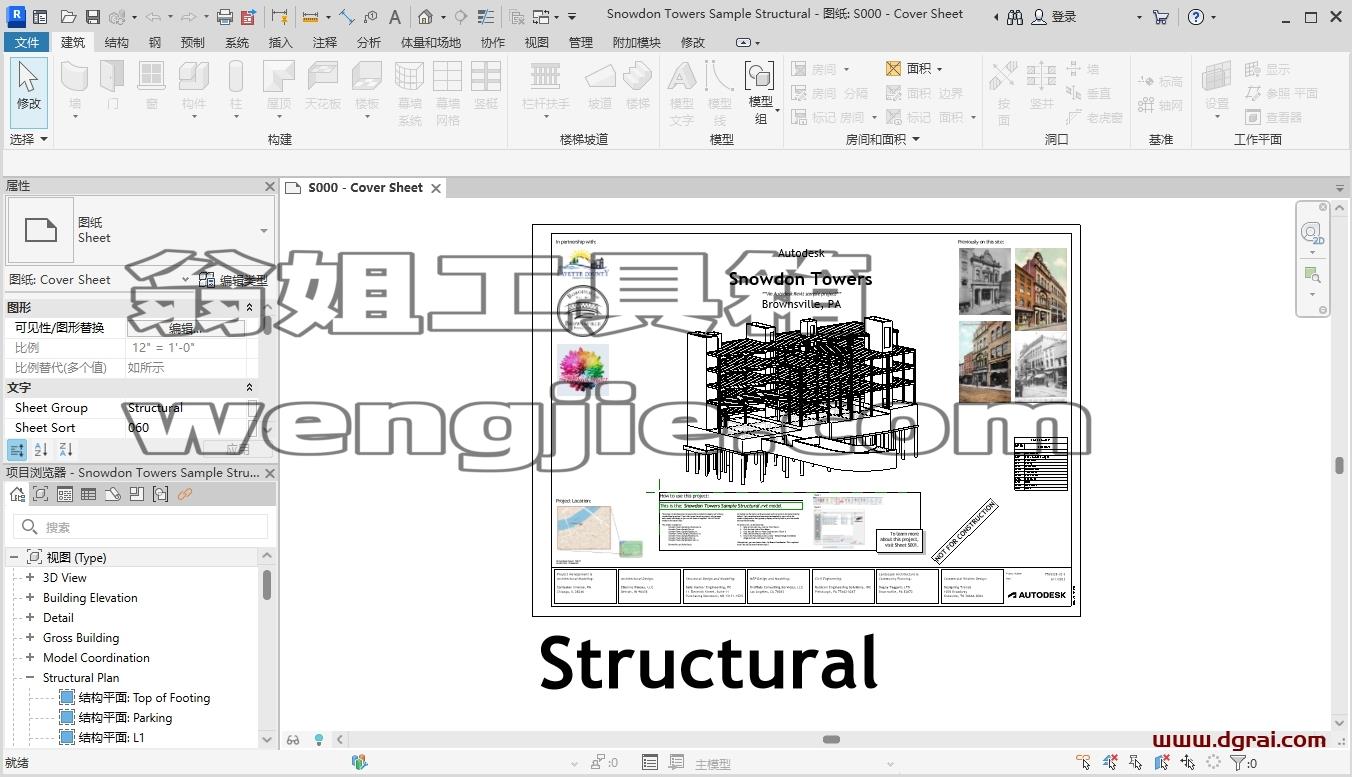Click the selection filter funnel icon
Image resolution: width=1352 pixels, height=777 pixels.
[1238, 762]
